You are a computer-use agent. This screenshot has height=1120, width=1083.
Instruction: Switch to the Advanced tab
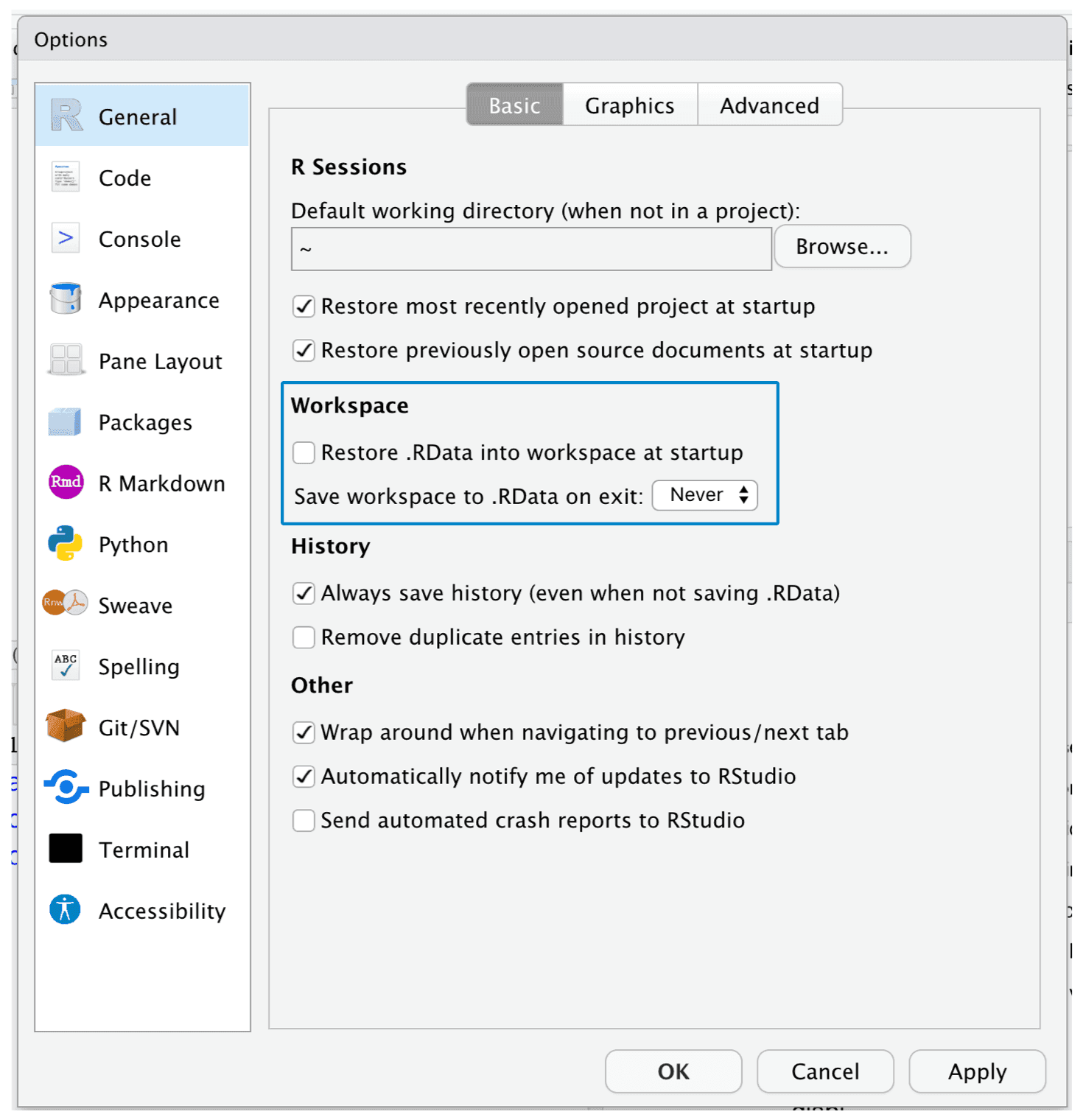[x=769, y=105]
